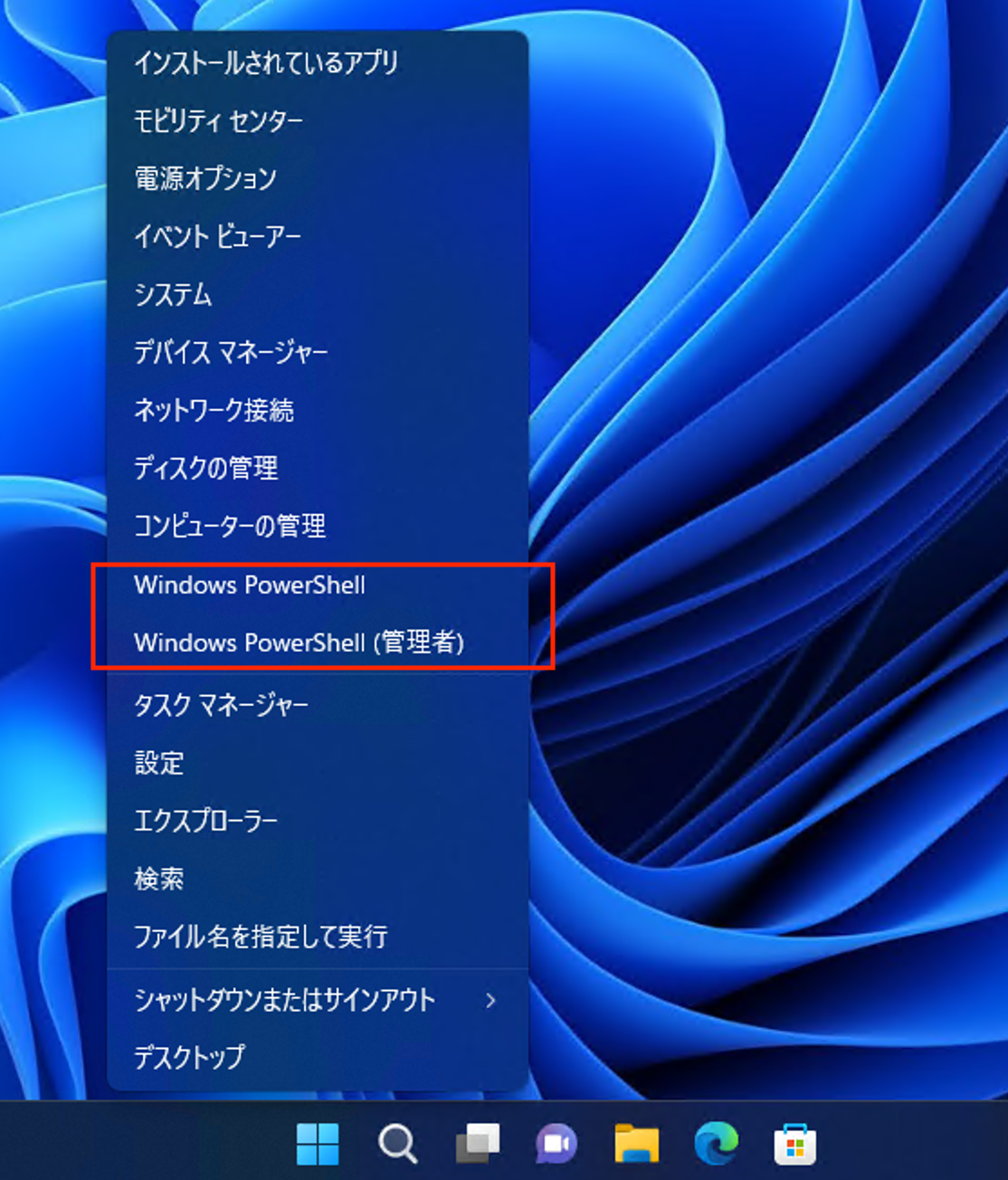1008x1180 pixels.
Task: Select ディスクの管理 menu item
Action: (205, 468)
